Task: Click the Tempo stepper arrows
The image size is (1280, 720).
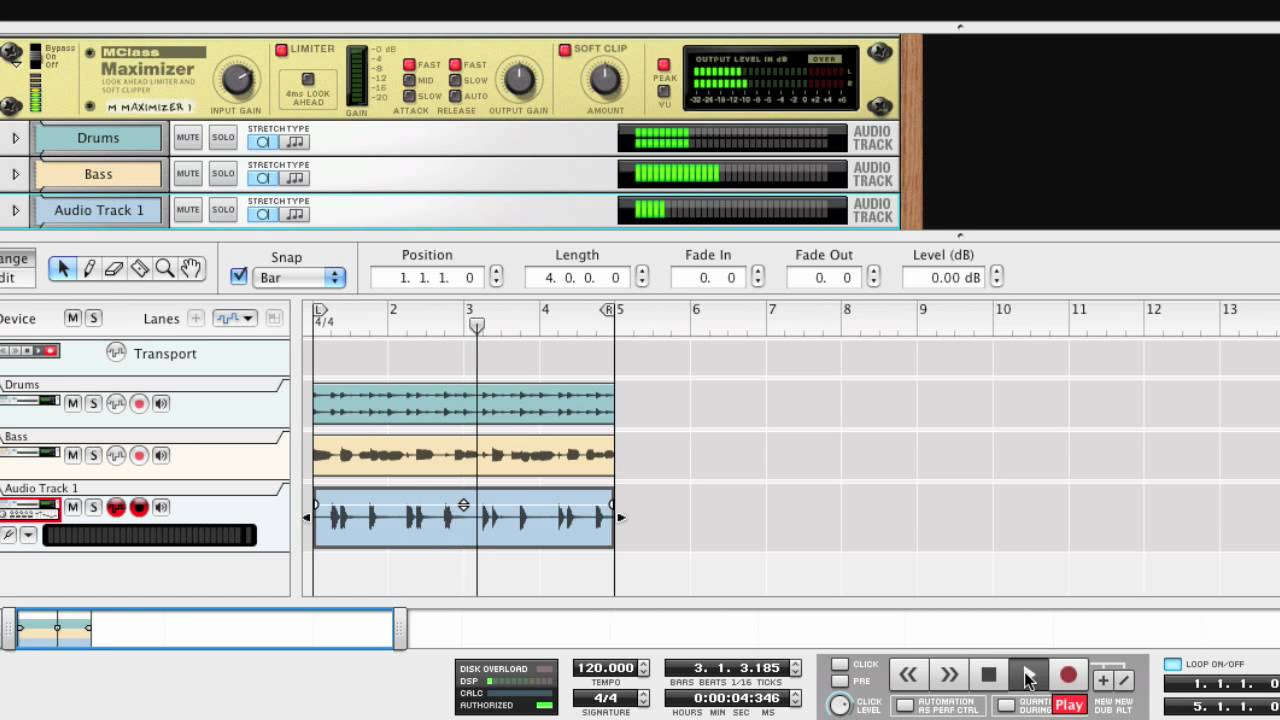Action: 643,668
